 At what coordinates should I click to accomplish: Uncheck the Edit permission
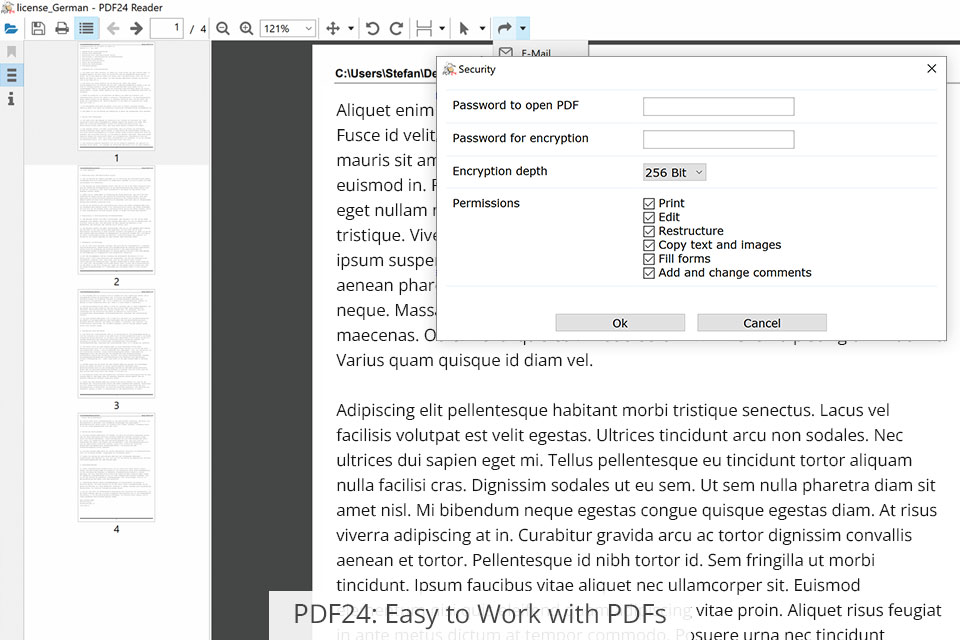point(649,217)
